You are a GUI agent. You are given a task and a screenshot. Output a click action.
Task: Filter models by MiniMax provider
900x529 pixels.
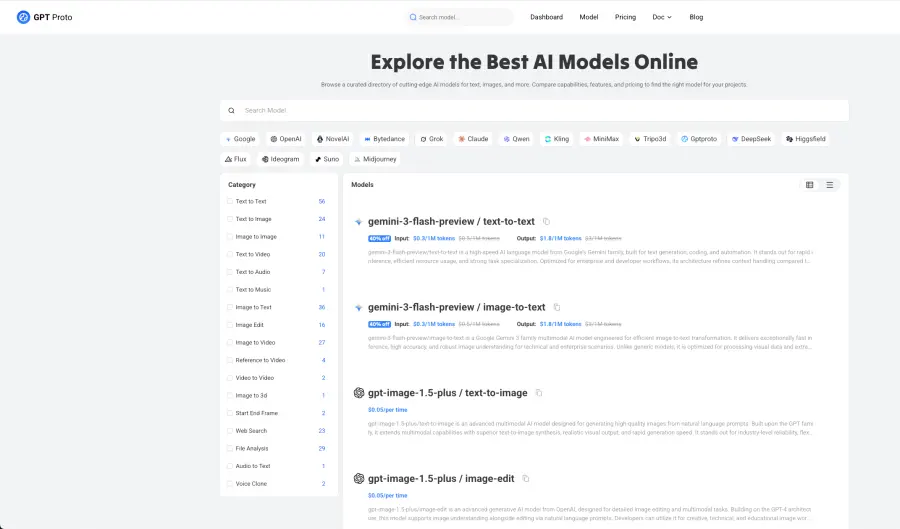[x=602, y=139]
